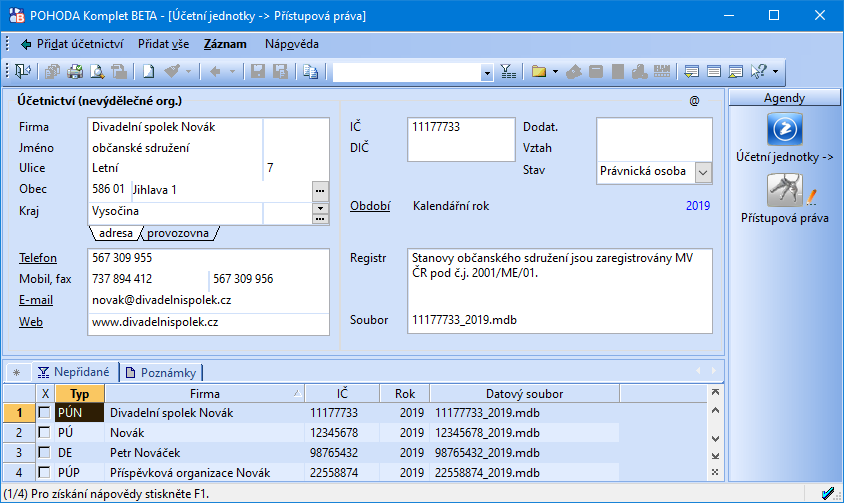
Task: Click the greyed-out left arrow toolbar icon
Action: pos(215,72)
